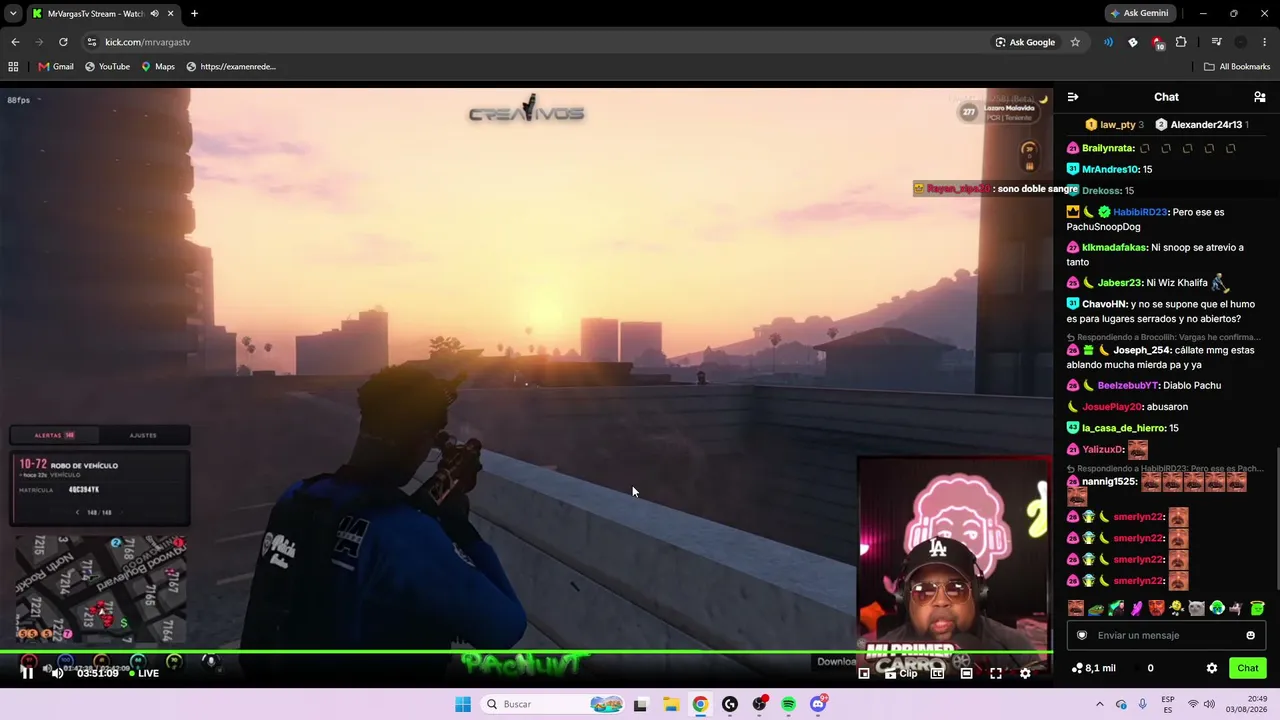Open a new browser tab
Viewport: 1280px width, 720px height.
194,14
